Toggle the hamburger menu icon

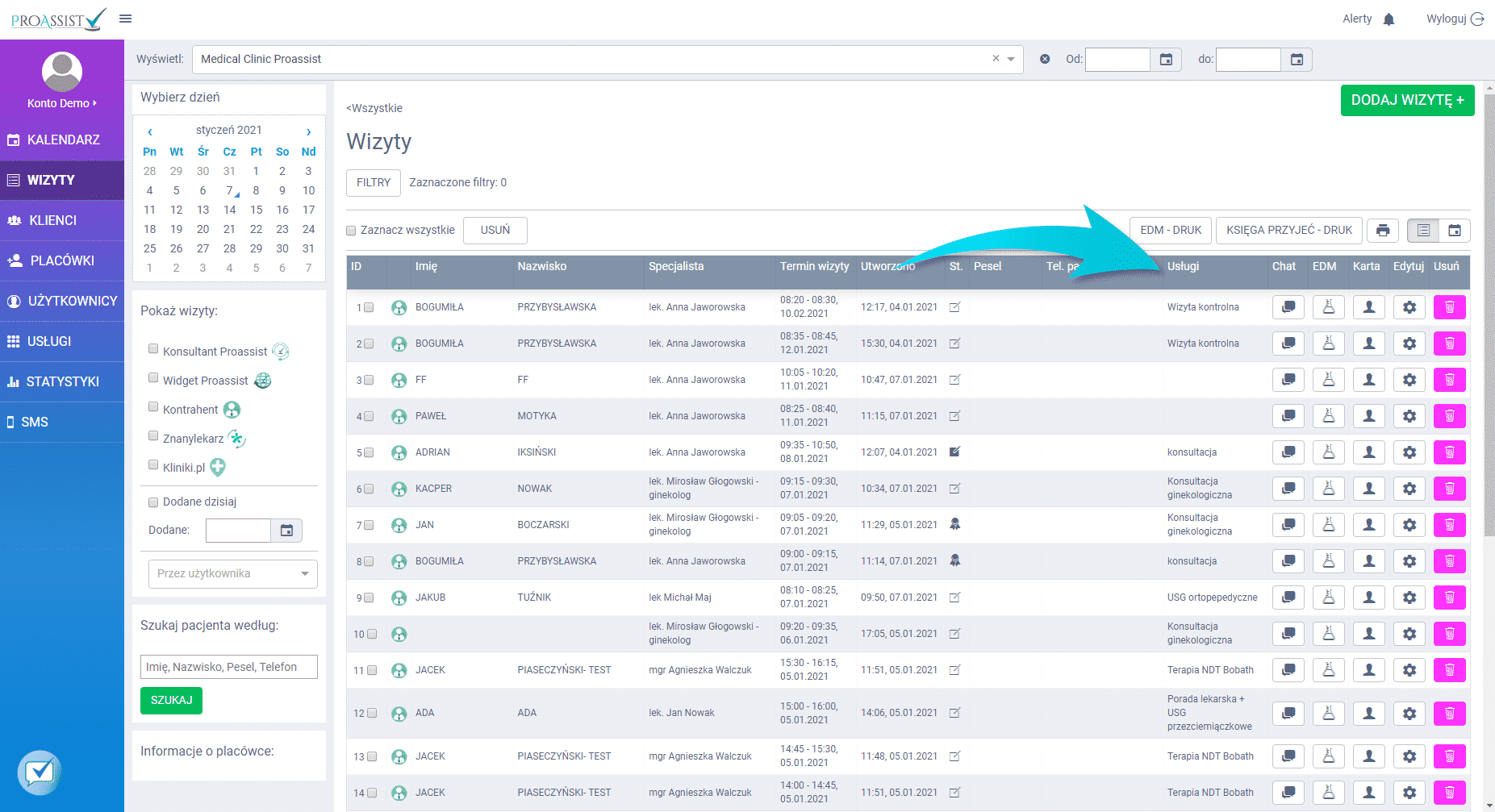(x=125, y=19)
